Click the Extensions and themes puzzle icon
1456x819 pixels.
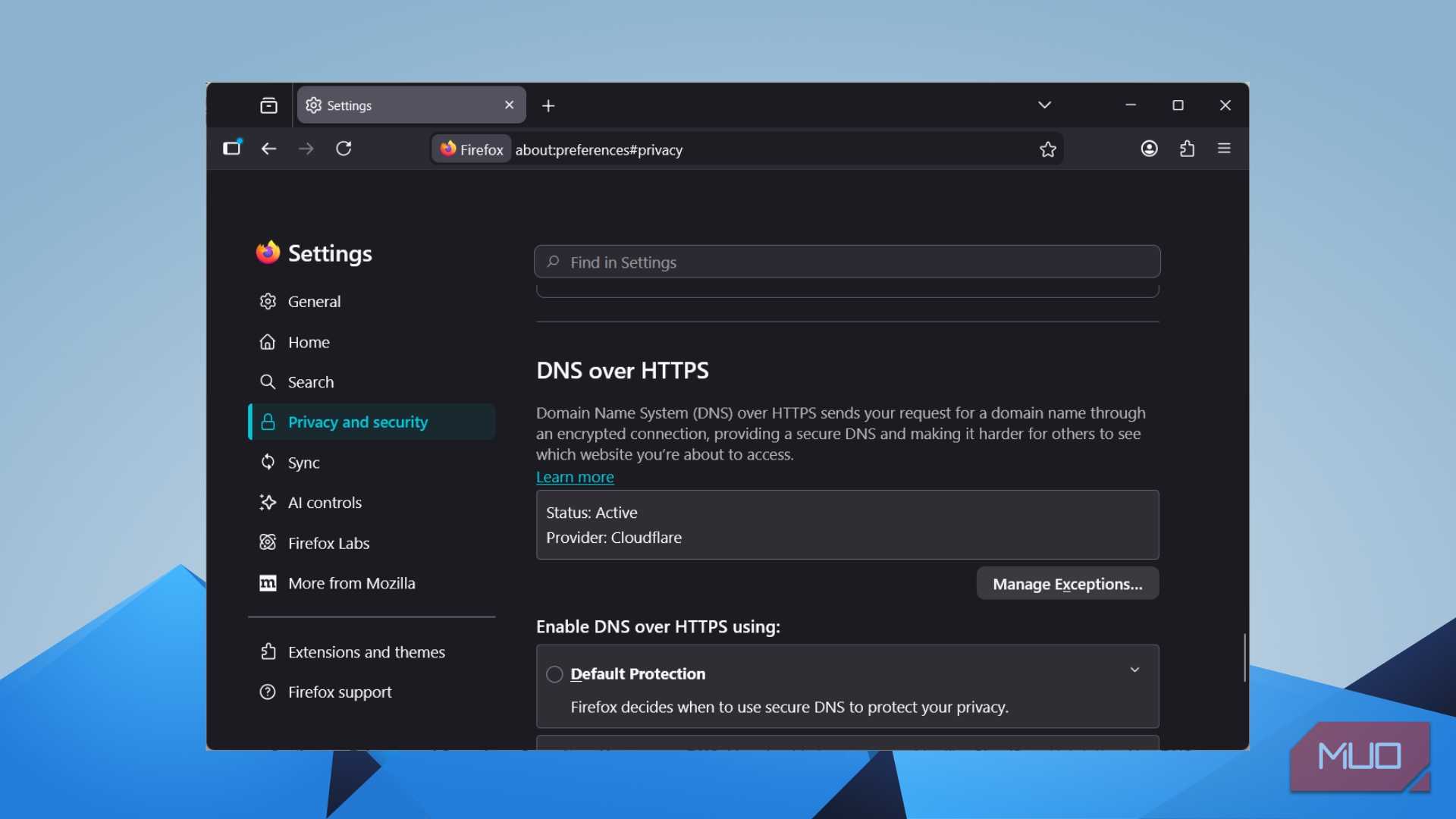click(268, 651)
